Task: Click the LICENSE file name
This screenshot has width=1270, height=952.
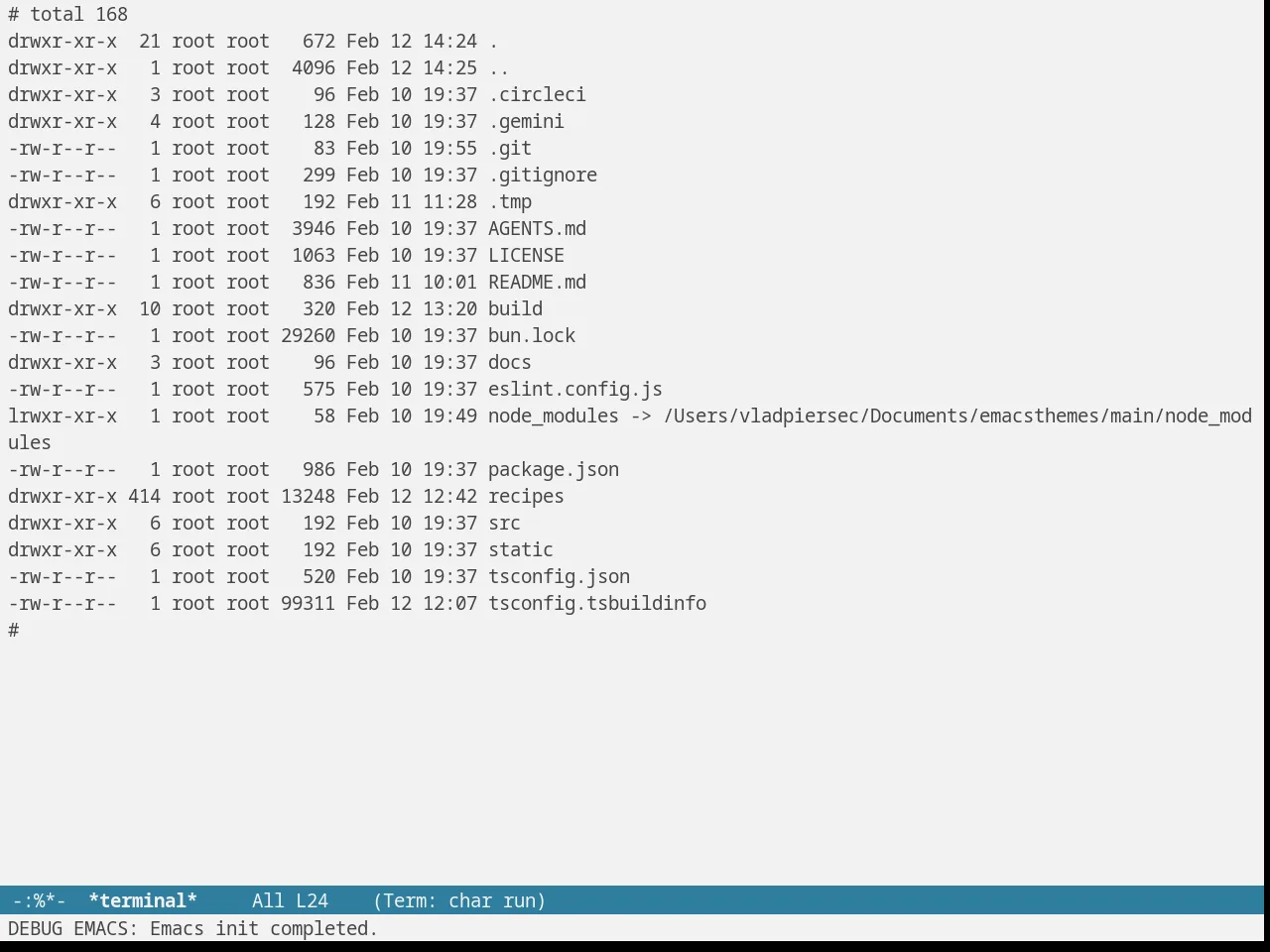Action: [526, 255]
